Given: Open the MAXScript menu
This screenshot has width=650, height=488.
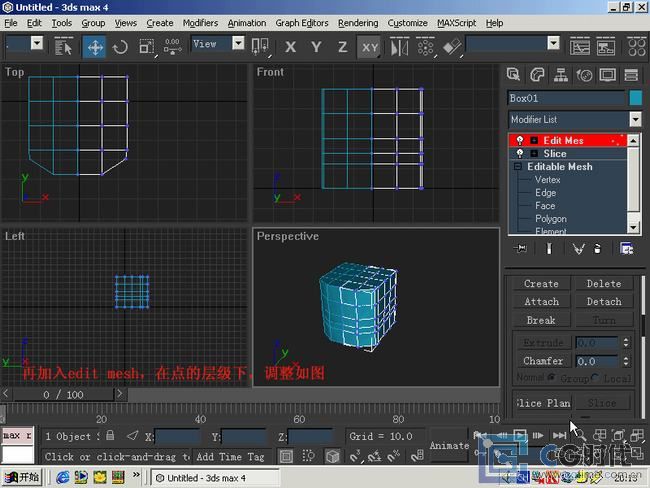Looking at the screenshot, I should (456, 23).
